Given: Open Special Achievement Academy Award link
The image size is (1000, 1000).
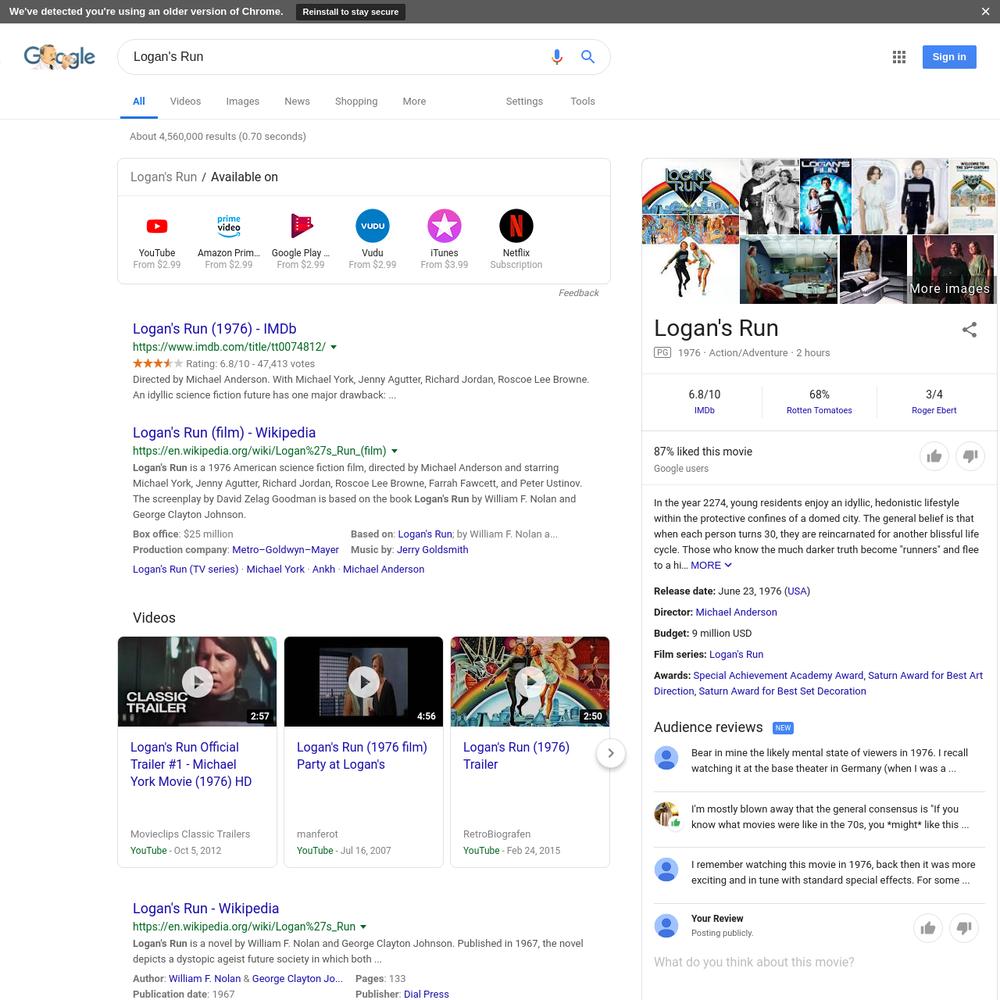Looking at the screenshot, I should click(x=778, y=675).
